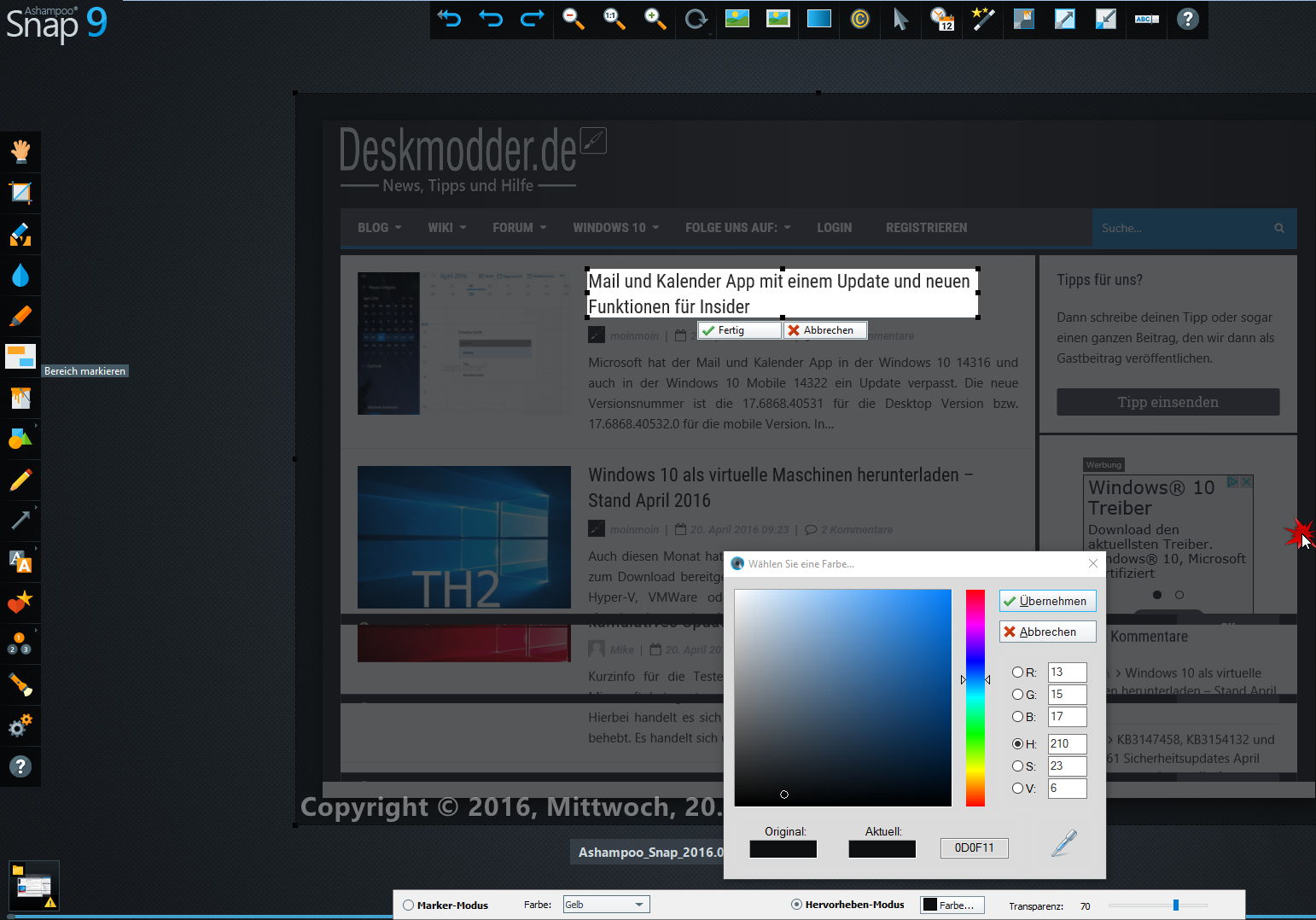Close the Wählen Sie eine Farbe dialog
Image resolution: width=1316 pixels, height=920 pixels.
pyautogui.click(x=1093, y=563)
